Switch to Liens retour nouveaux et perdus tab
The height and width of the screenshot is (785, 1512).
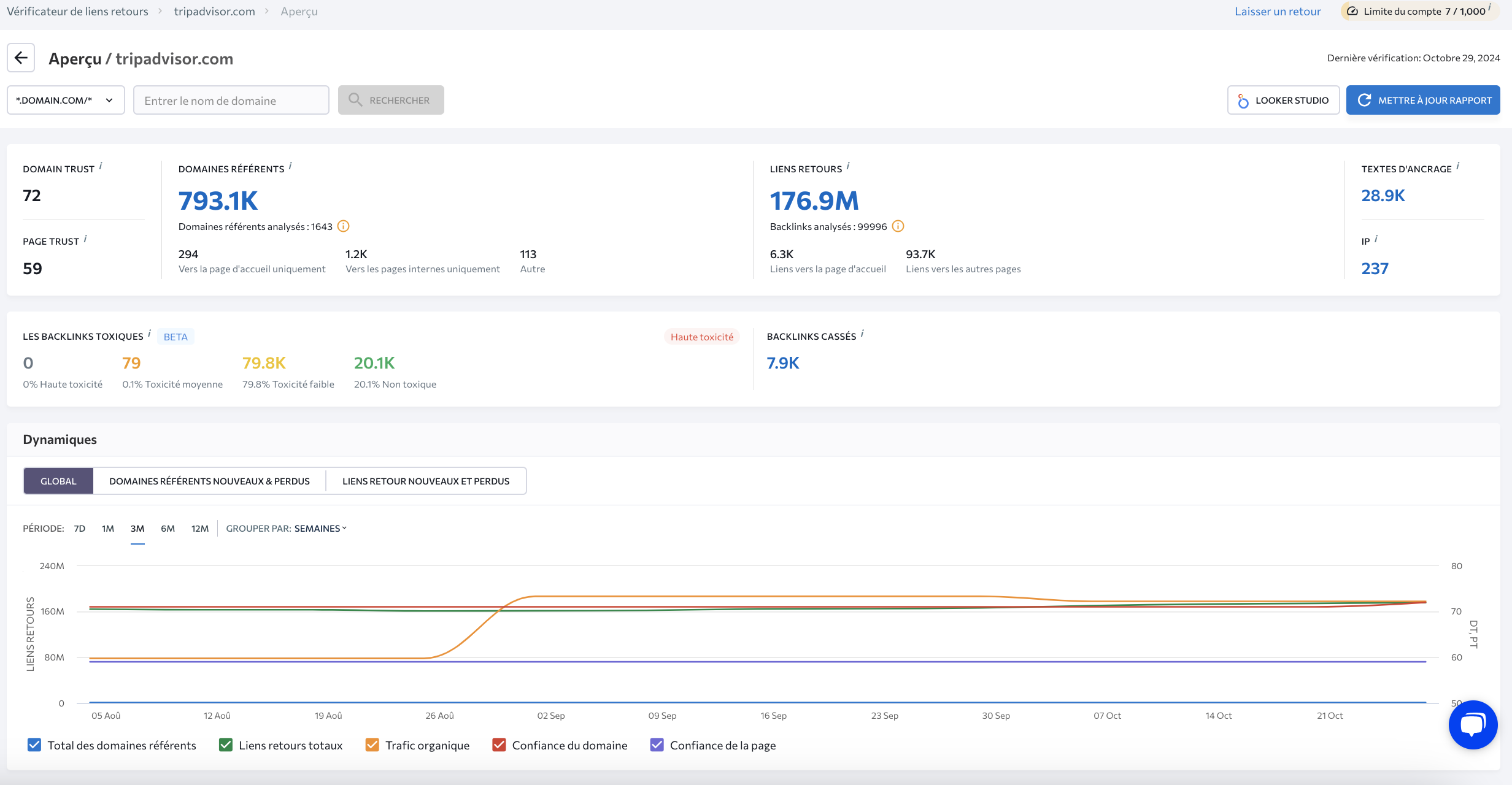426,481
